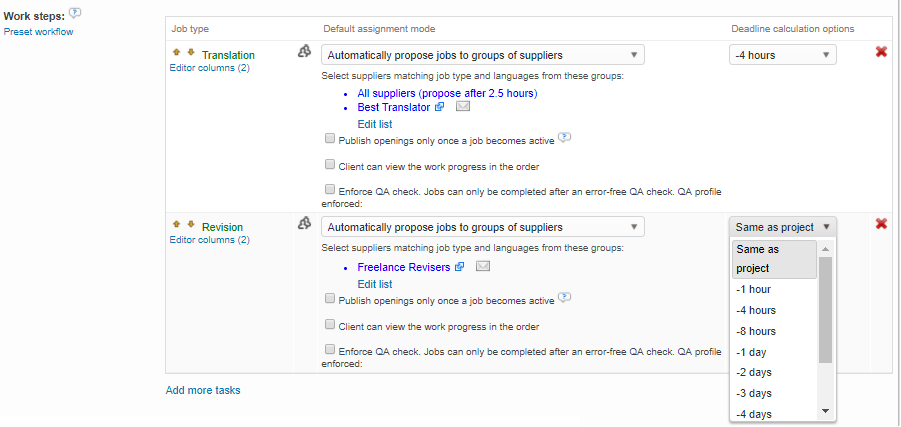901x427 pixels.
Task: Select -8 hours from deadline list
Action: 755,331
